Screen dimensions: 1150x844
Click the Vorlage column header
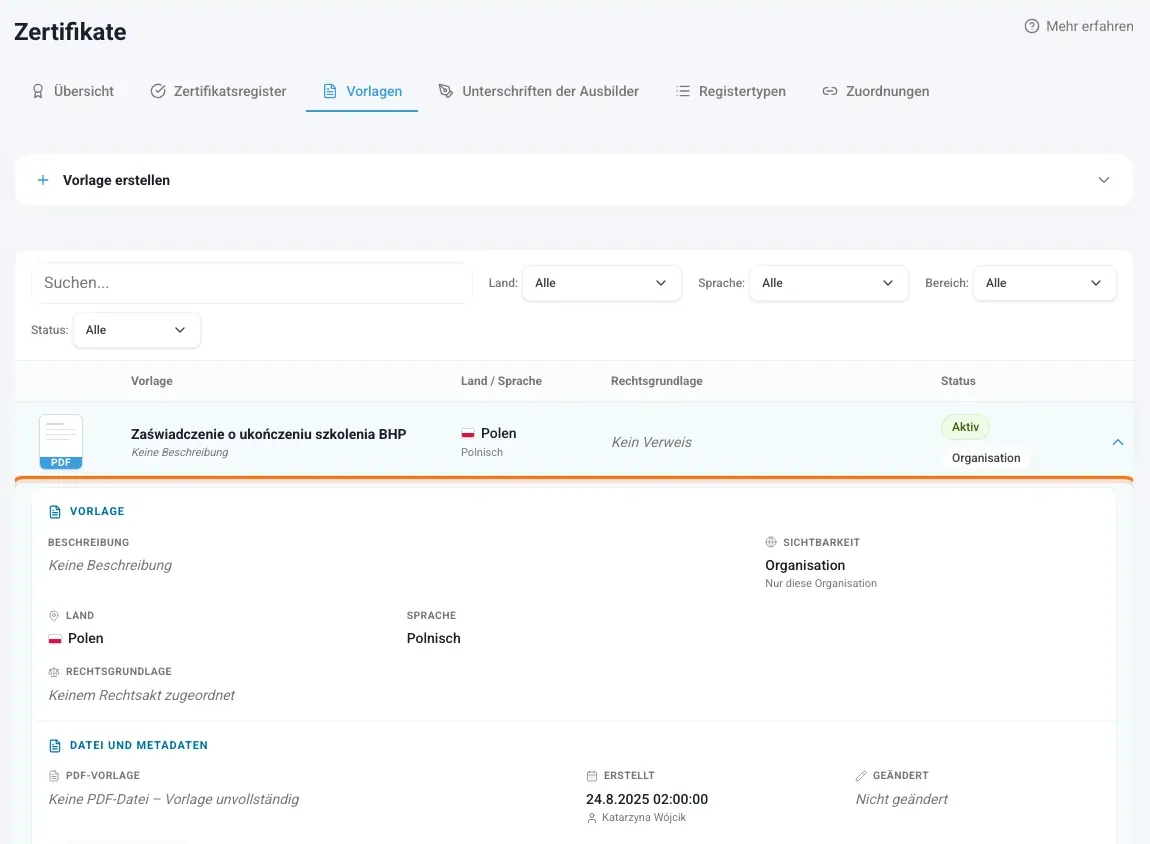152,381
